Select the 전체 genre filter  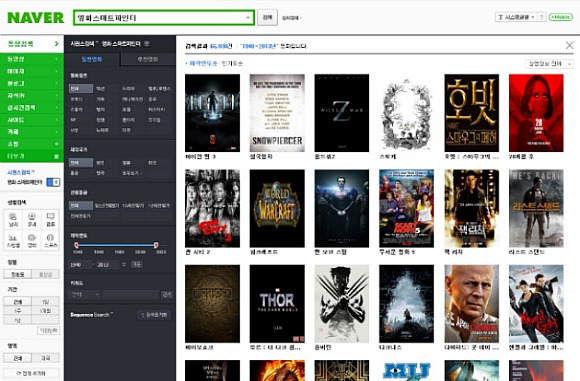click(x=81, y=89)
